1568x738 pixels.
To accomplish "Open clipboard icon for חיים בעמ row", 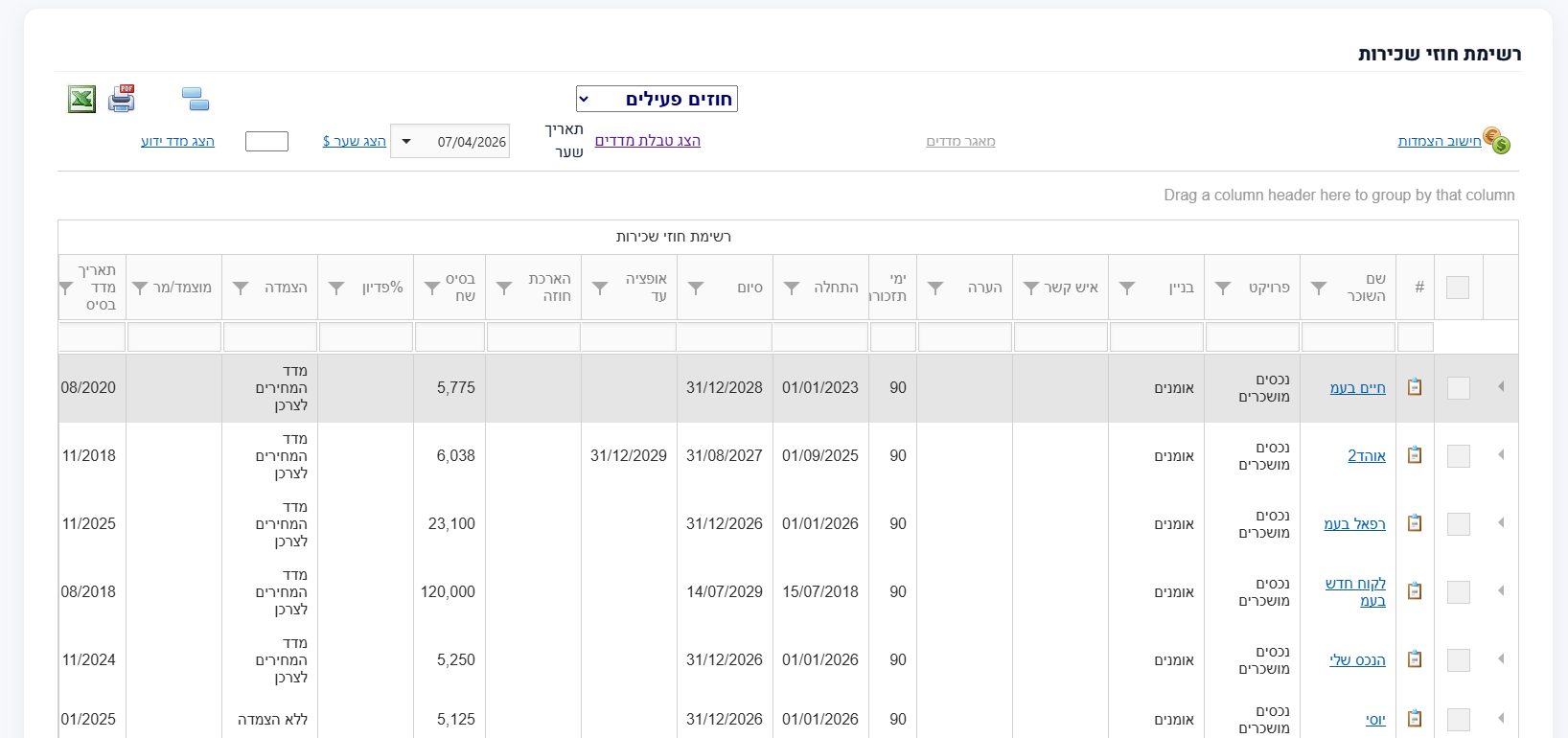I will pos(1415,387).
